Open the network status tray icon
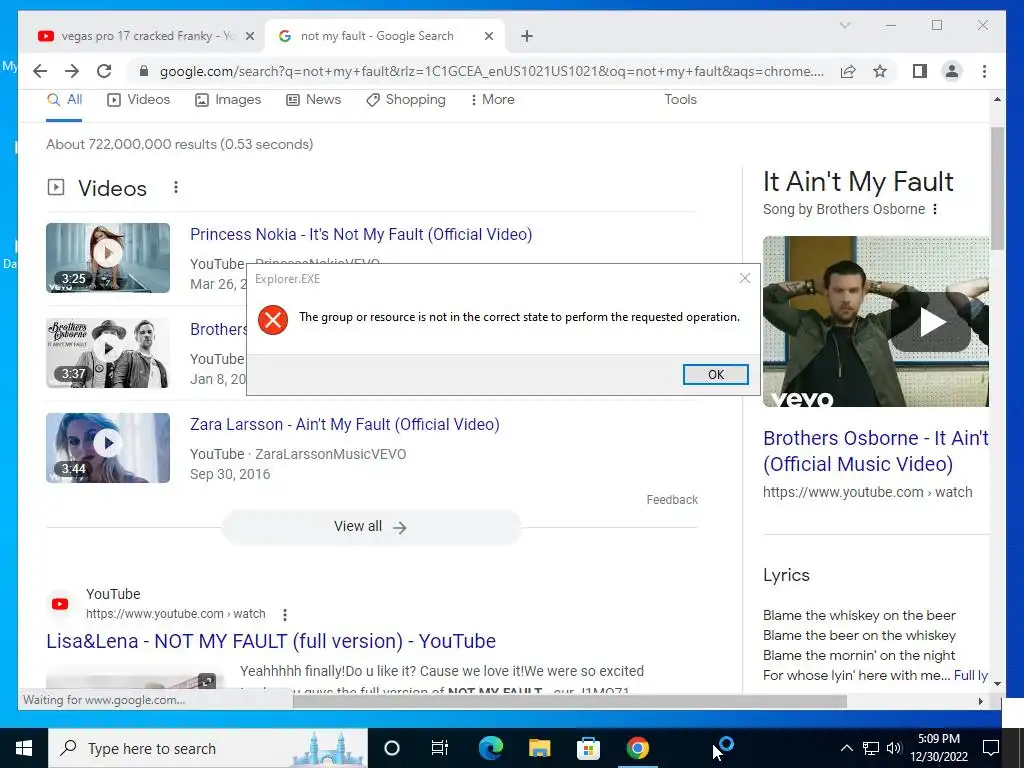Screen dimensions: 1024x768 click(x=871, y=748)
